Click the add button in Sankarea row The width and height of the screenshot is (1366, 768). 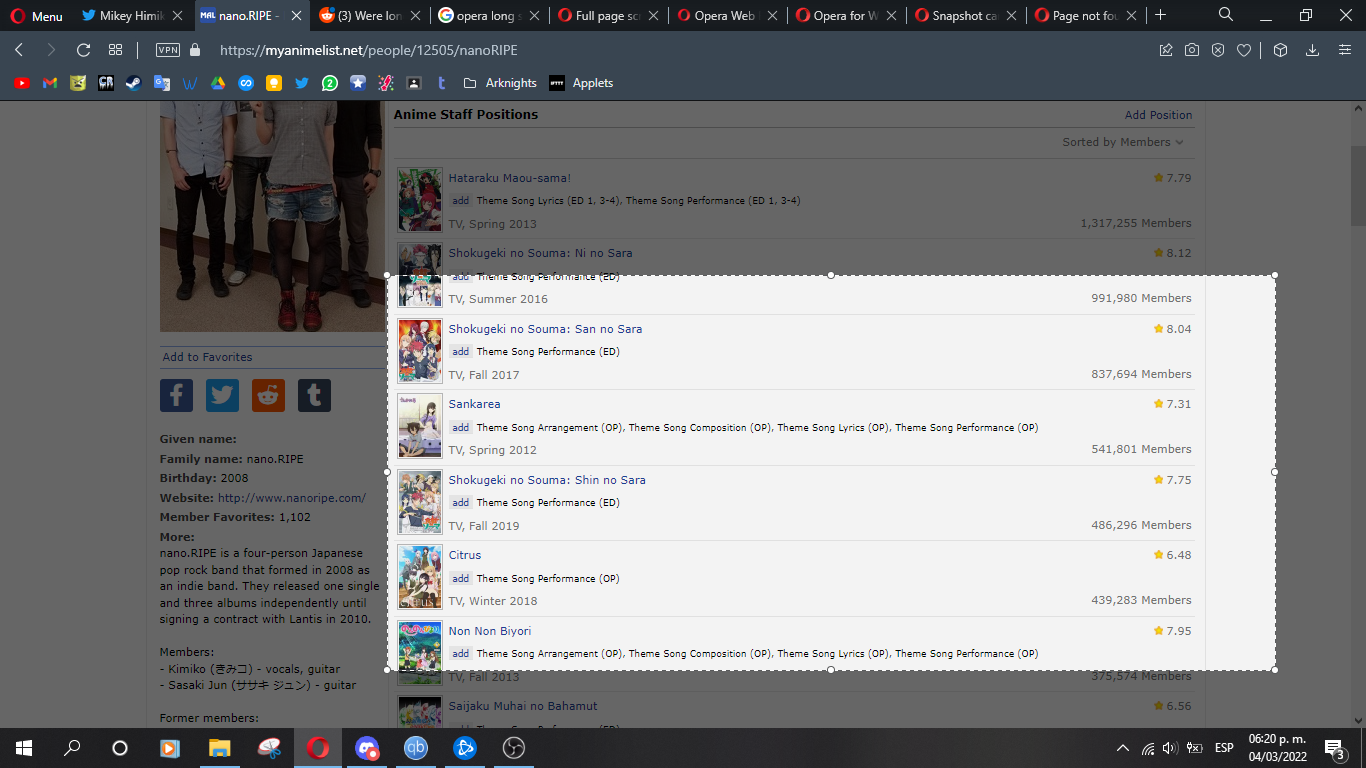[460, 428]
